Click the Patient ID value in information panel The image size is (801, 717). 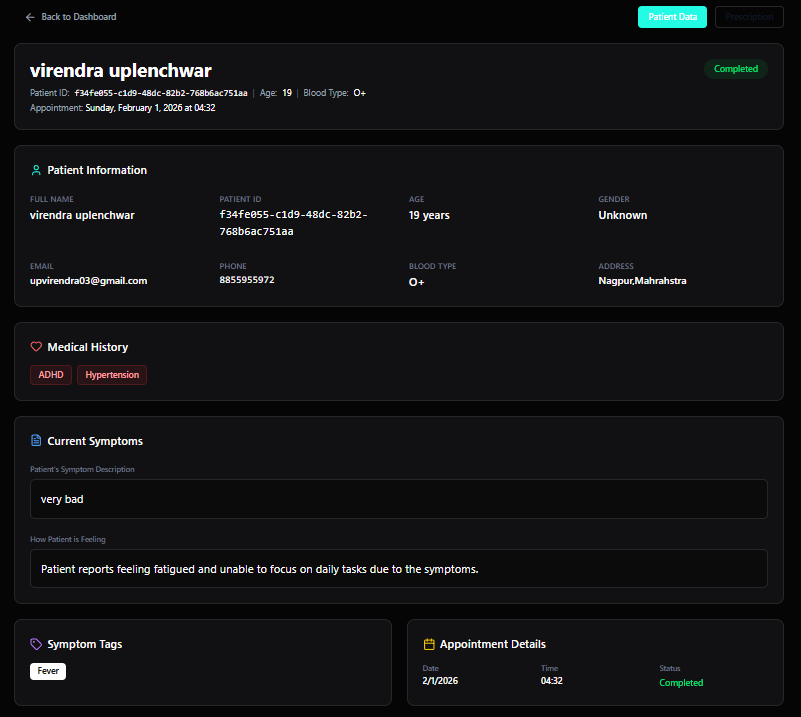pos(293,223)
